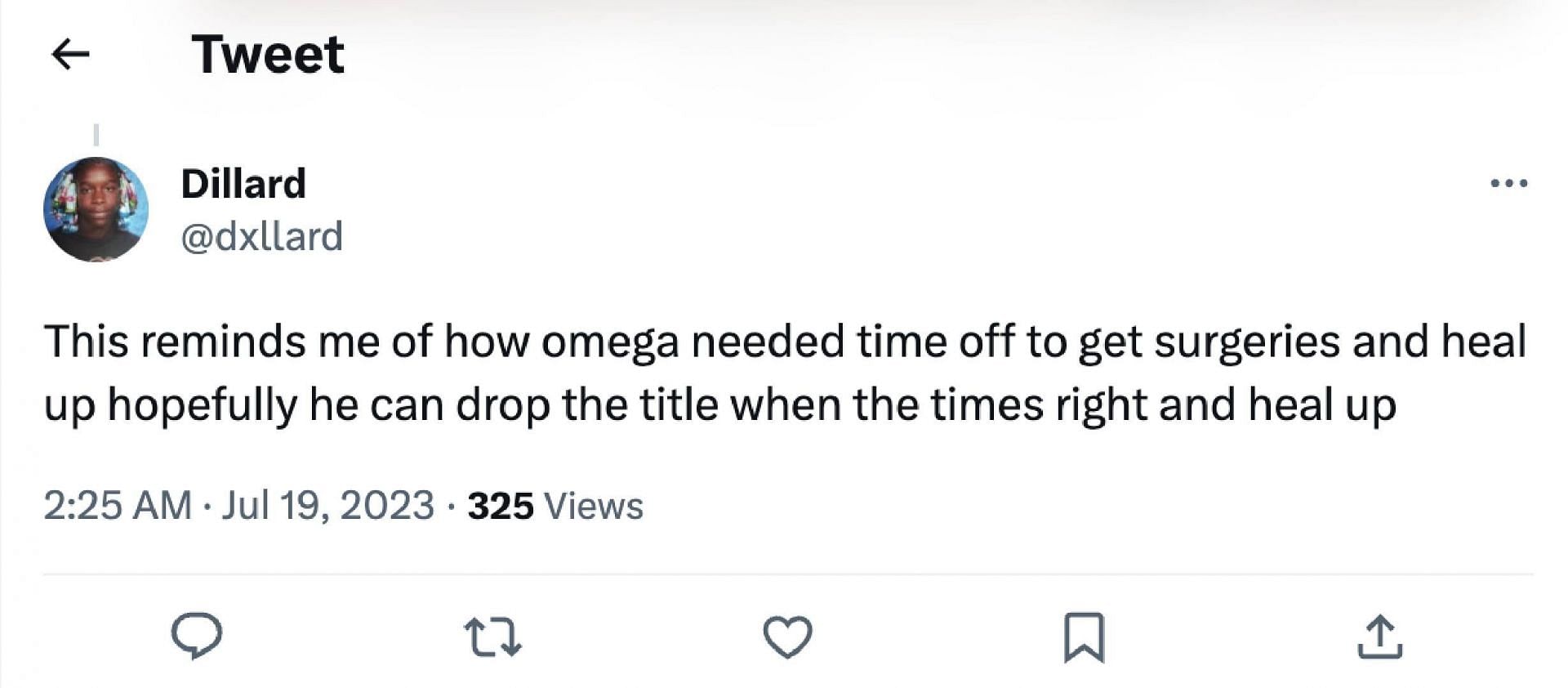Click the word "omega" in the tweet
Screen dimensions: 1568x688
[x=610, y=342]
